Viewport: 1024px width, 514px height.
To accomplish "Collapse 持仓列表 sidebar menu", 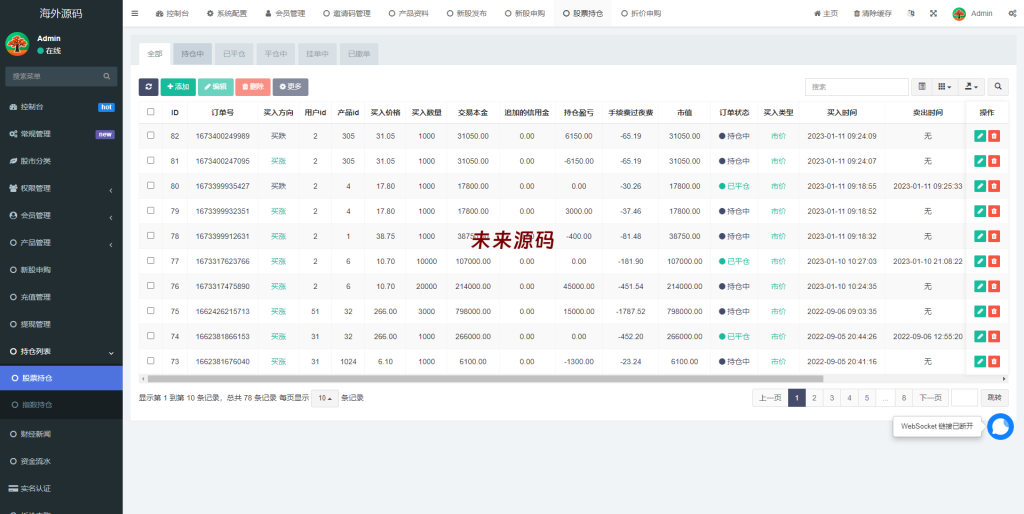I will point(61,351).
